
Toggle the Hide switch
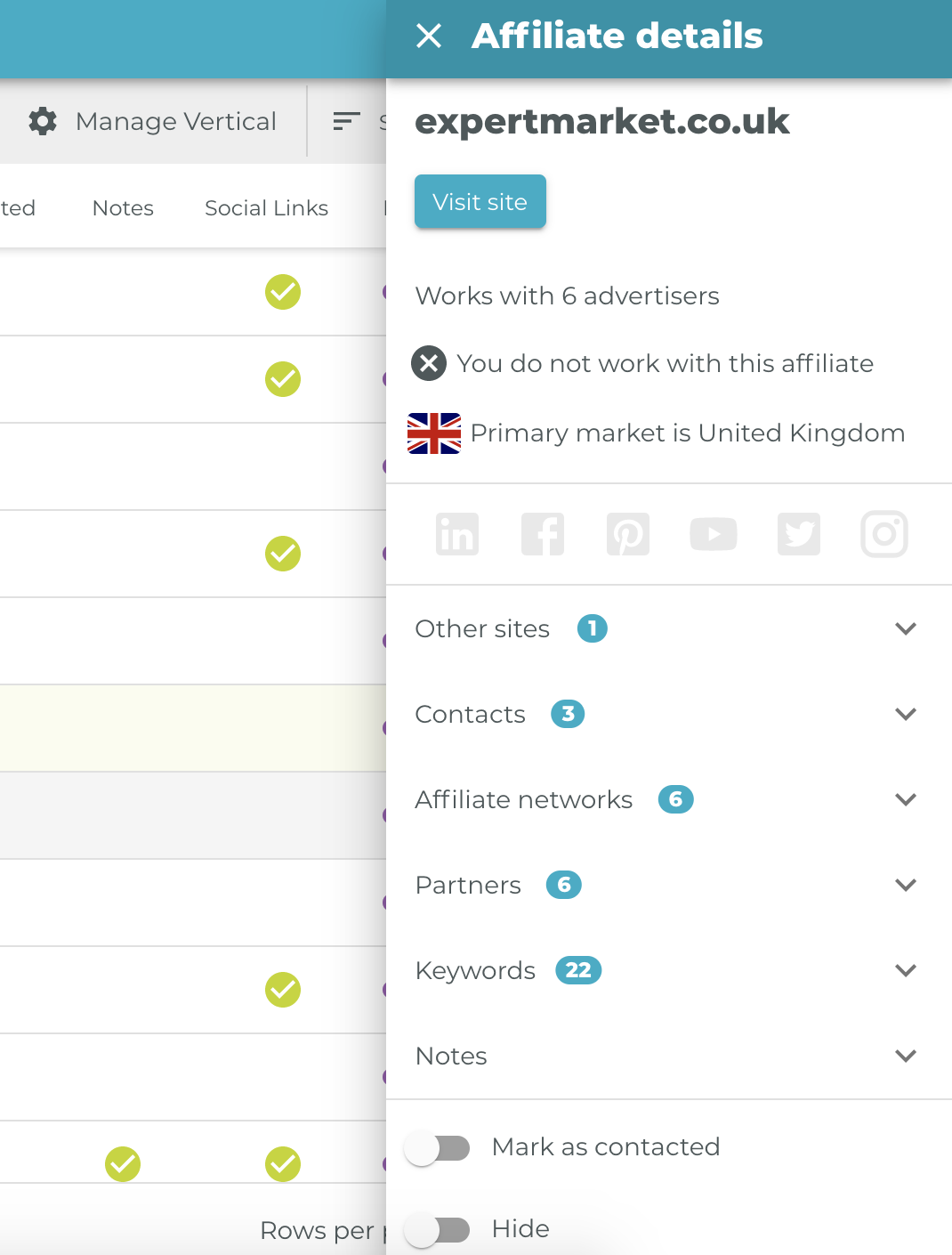click(x=438, y=1230)
